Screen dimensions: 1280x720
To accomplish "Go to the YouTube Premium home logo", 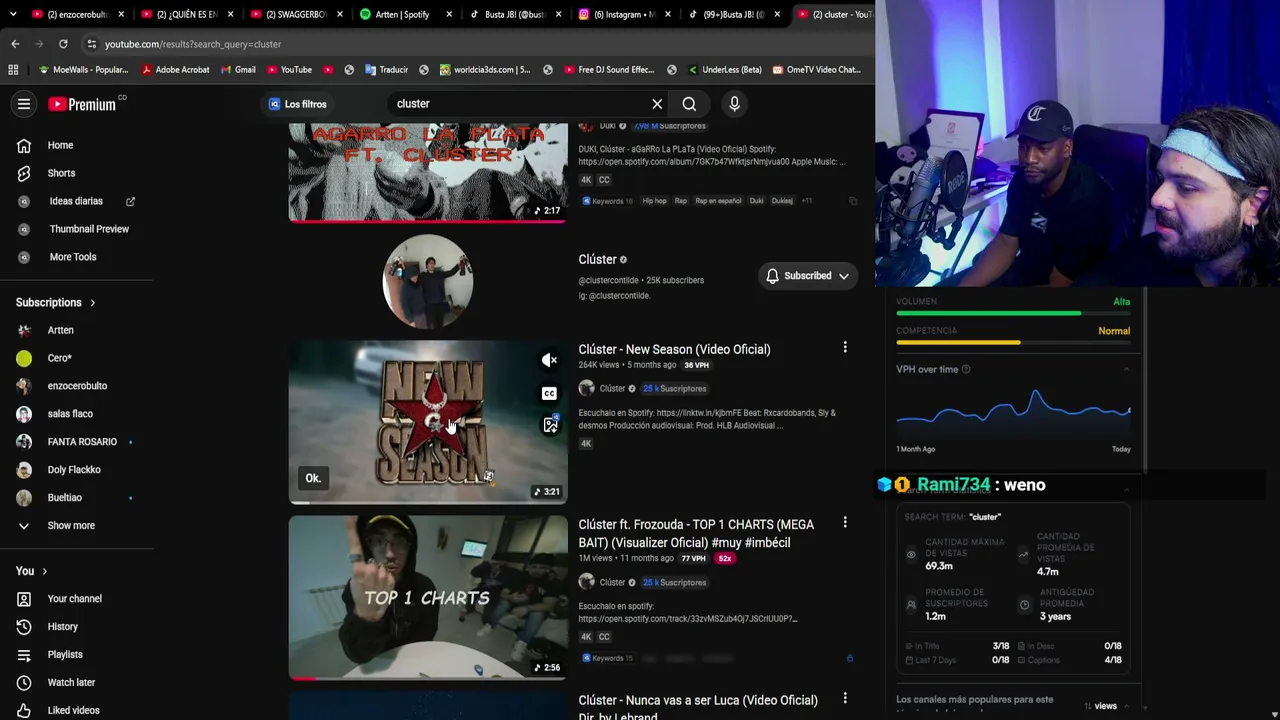I will [82, 104].
